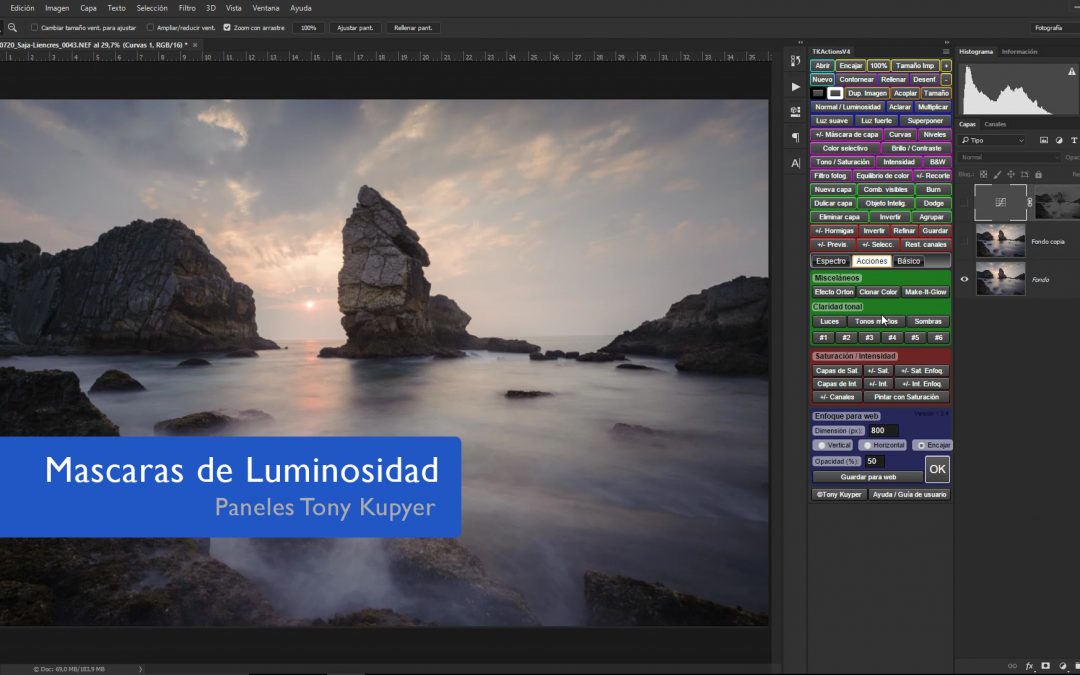Switch to the Canales tab

tap(995, 125)
